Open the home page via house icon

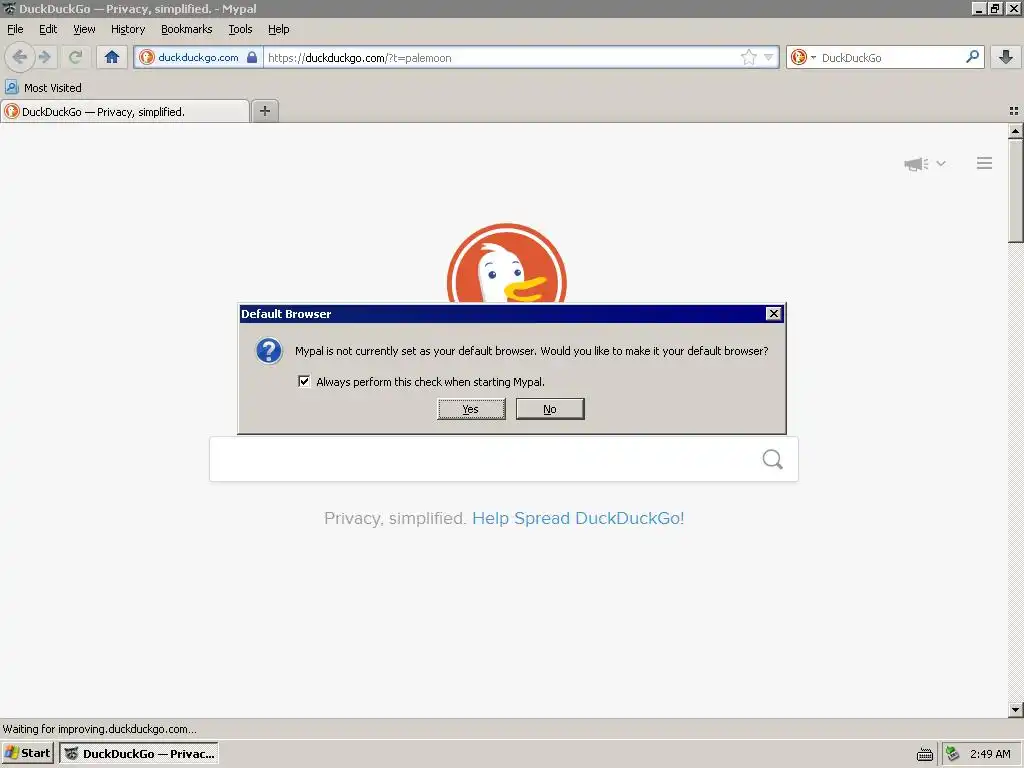point(112,57)
